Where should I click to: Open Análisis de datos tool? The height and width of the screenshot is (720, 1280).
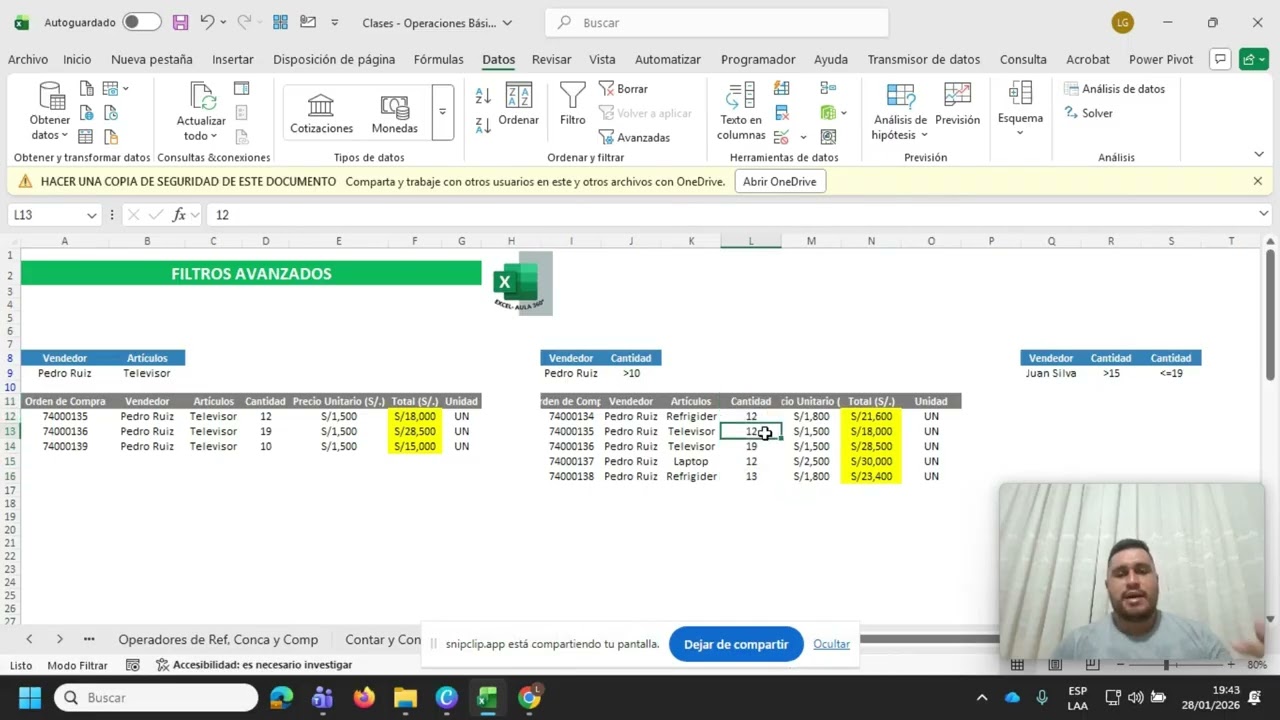coord(1114,89)
